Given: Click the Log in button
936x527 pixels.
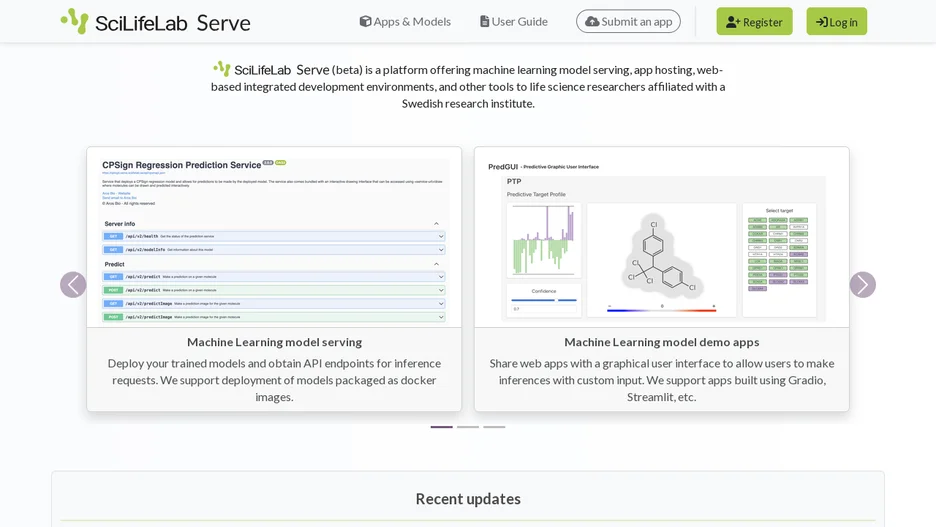Looking at the screenshot, I should 836,21.
